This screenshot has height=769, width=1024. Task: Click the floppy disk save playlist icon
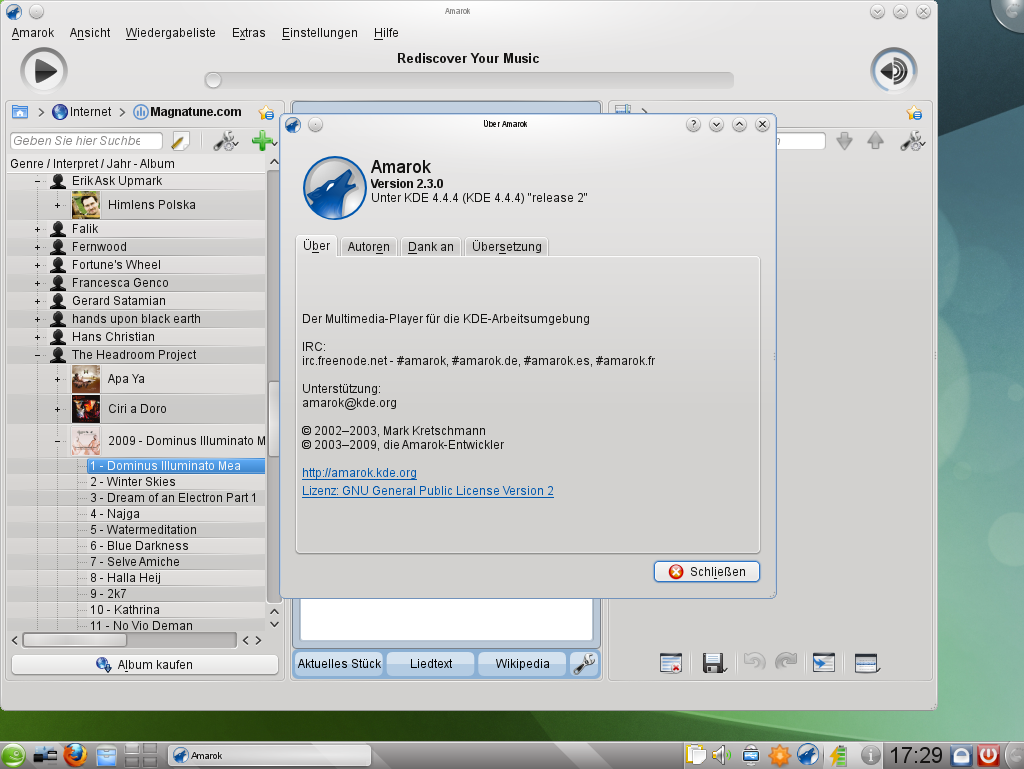click(x=713, y=663)
